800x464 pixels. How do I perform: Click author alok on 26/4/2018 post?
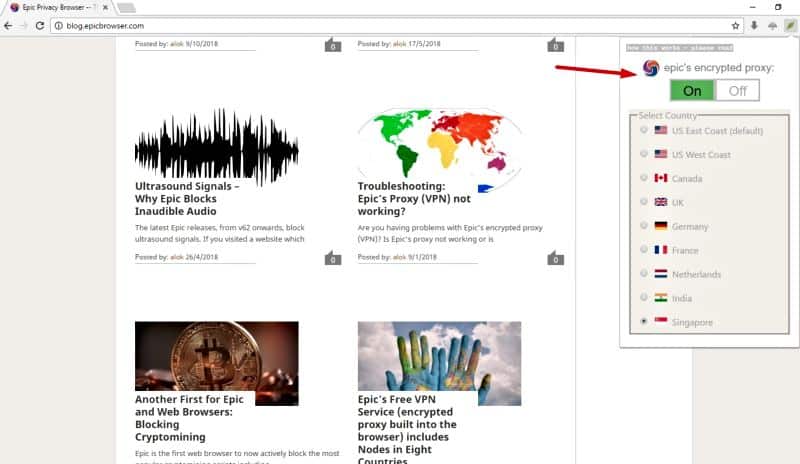click(x=177, y=257)
